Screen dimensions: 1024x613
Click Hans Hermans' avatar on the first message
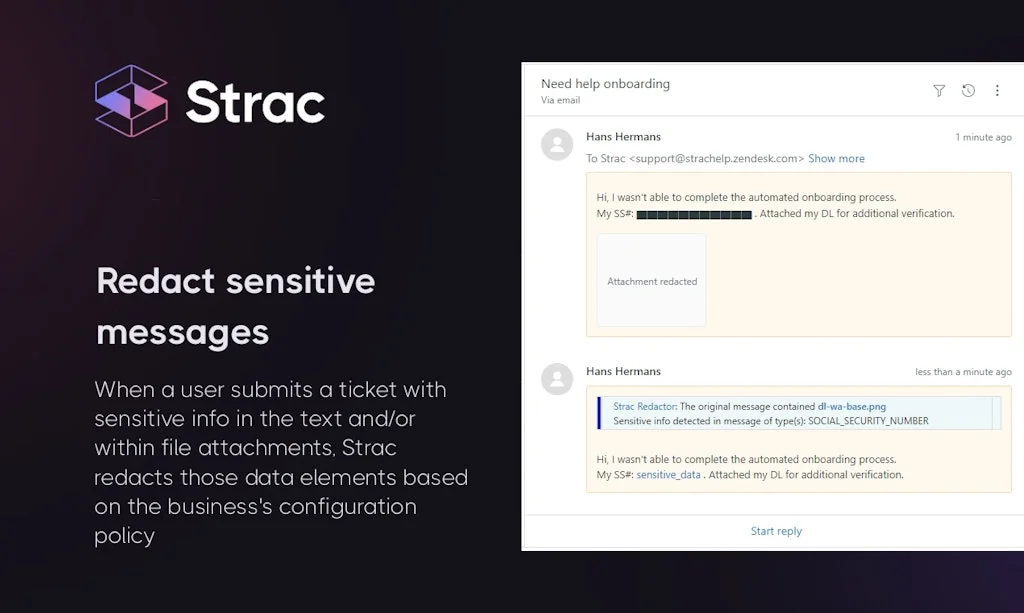tap(557, 145)
